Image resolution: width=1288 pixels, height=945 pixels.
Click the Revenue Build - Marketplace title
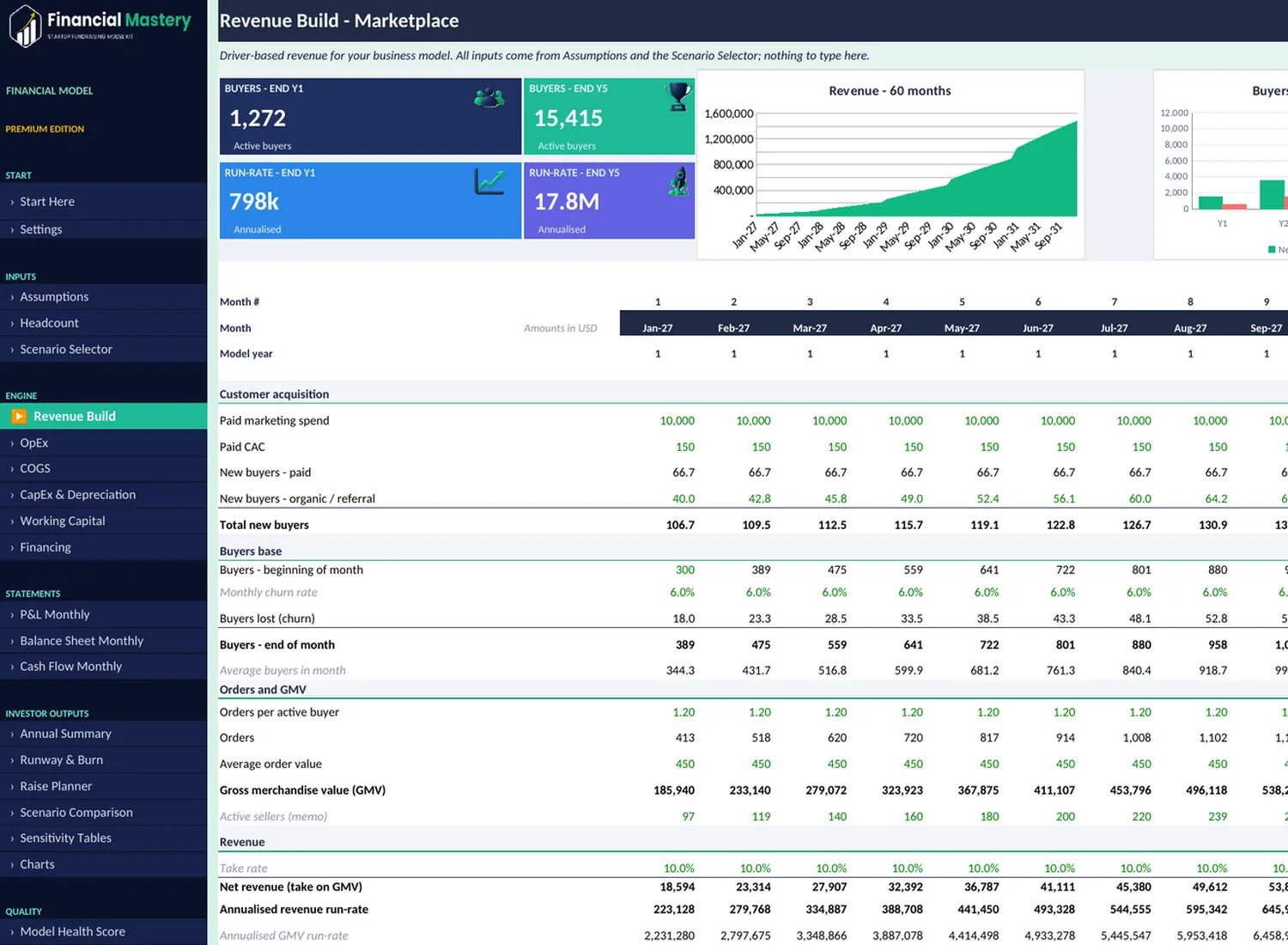pyautogui.click(x=339, y=21)
